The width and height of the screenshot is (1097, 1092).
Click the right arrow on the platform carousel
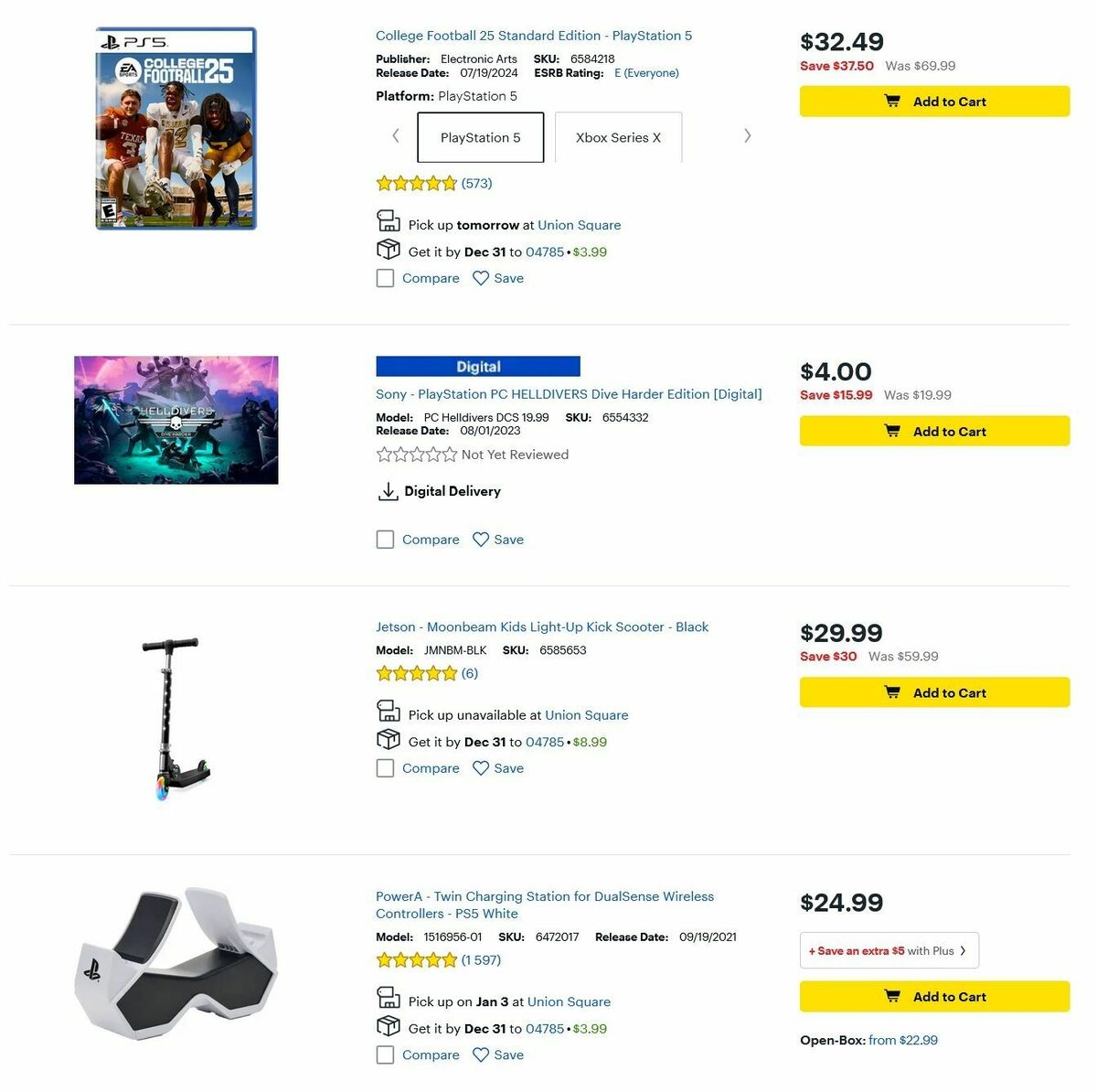click(748, 135)
